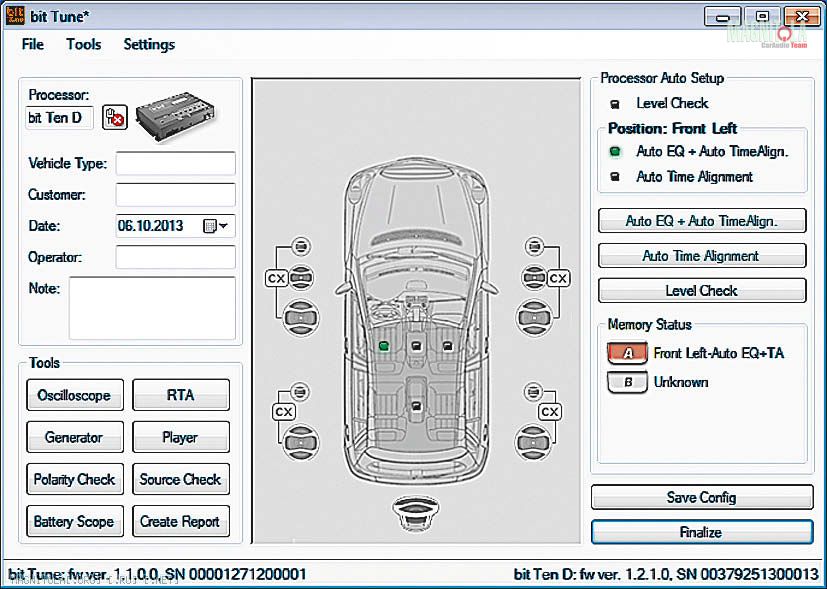
Task: Click the Create Report button
Action: 181,522
